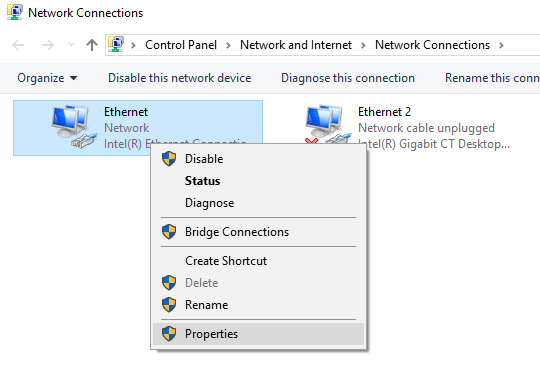Click the Network Connections title bar icon
Image resolution: width=540 pixels, height=388 pixels.
click(15, 12)
